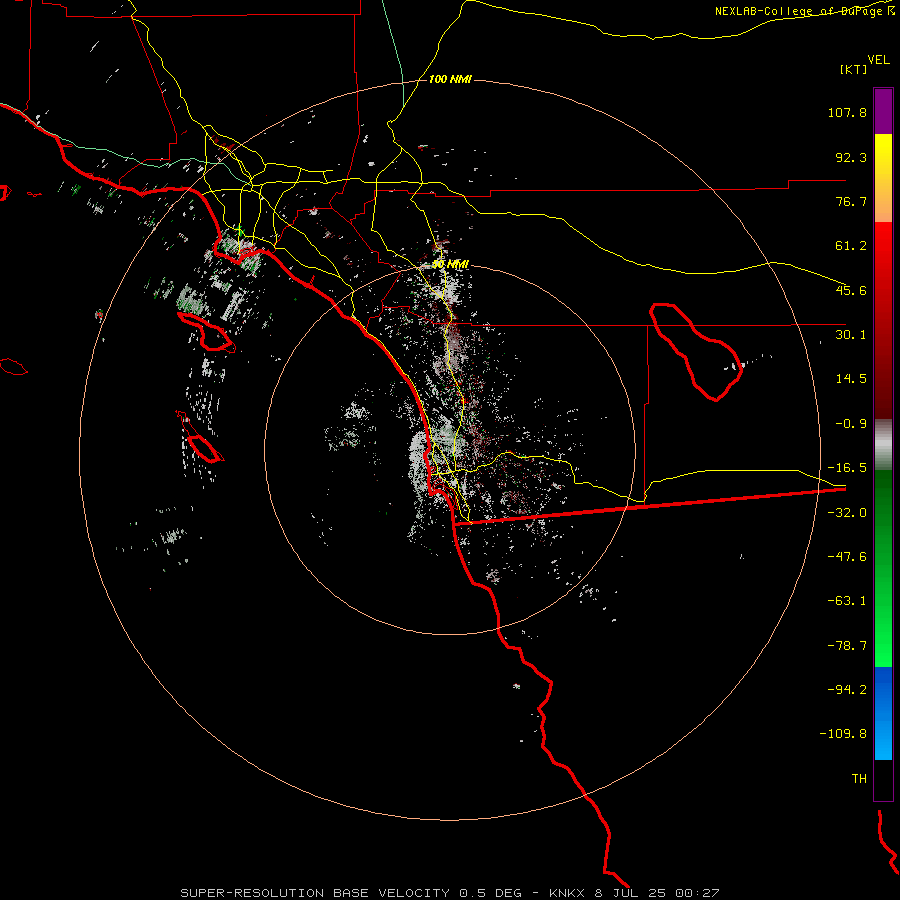Click the 50 NMI range ring label
The image size is (900, 900).
click(451, 264)
